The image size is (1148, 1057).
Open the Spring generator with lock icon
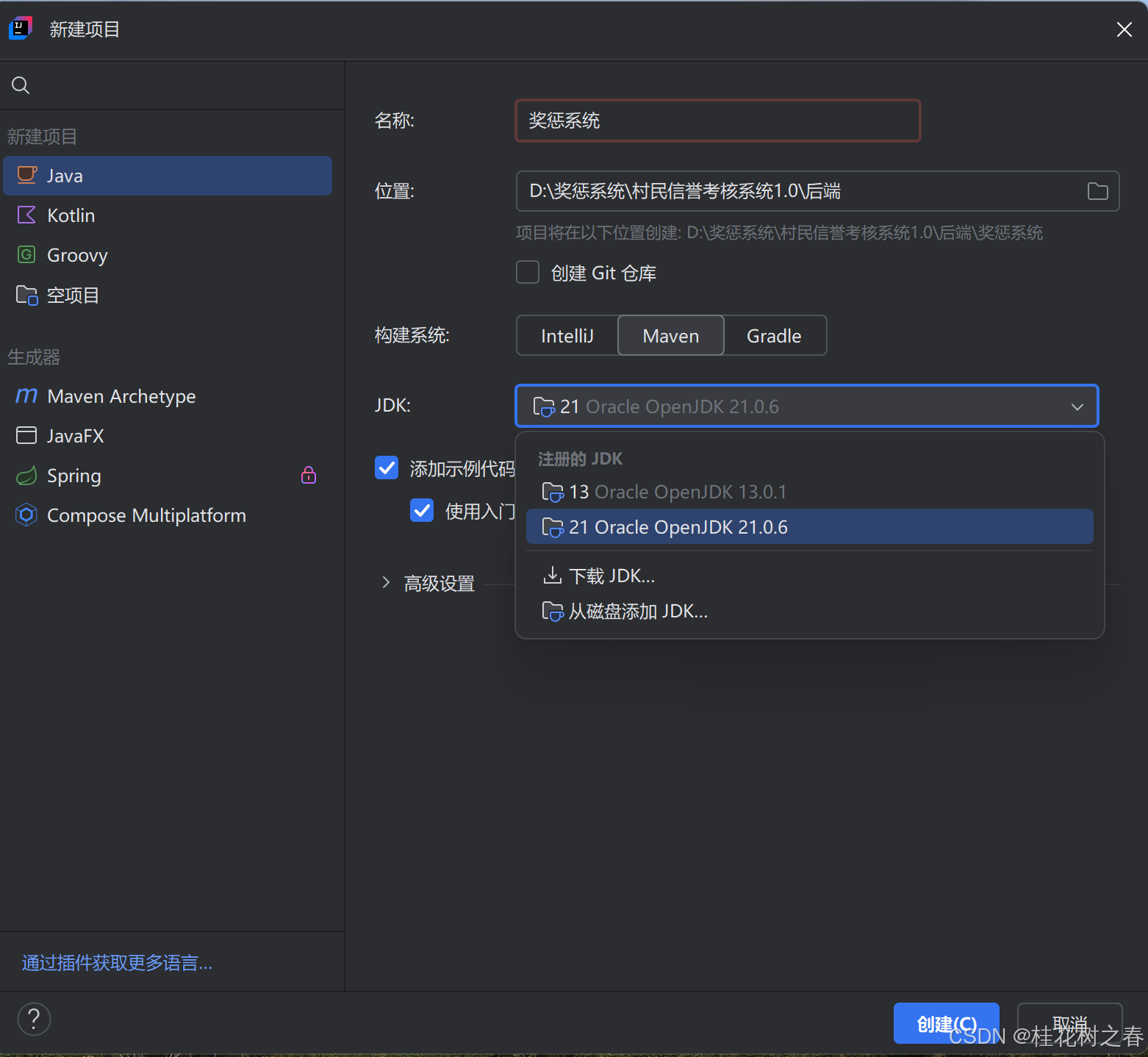tap(73, 475)
